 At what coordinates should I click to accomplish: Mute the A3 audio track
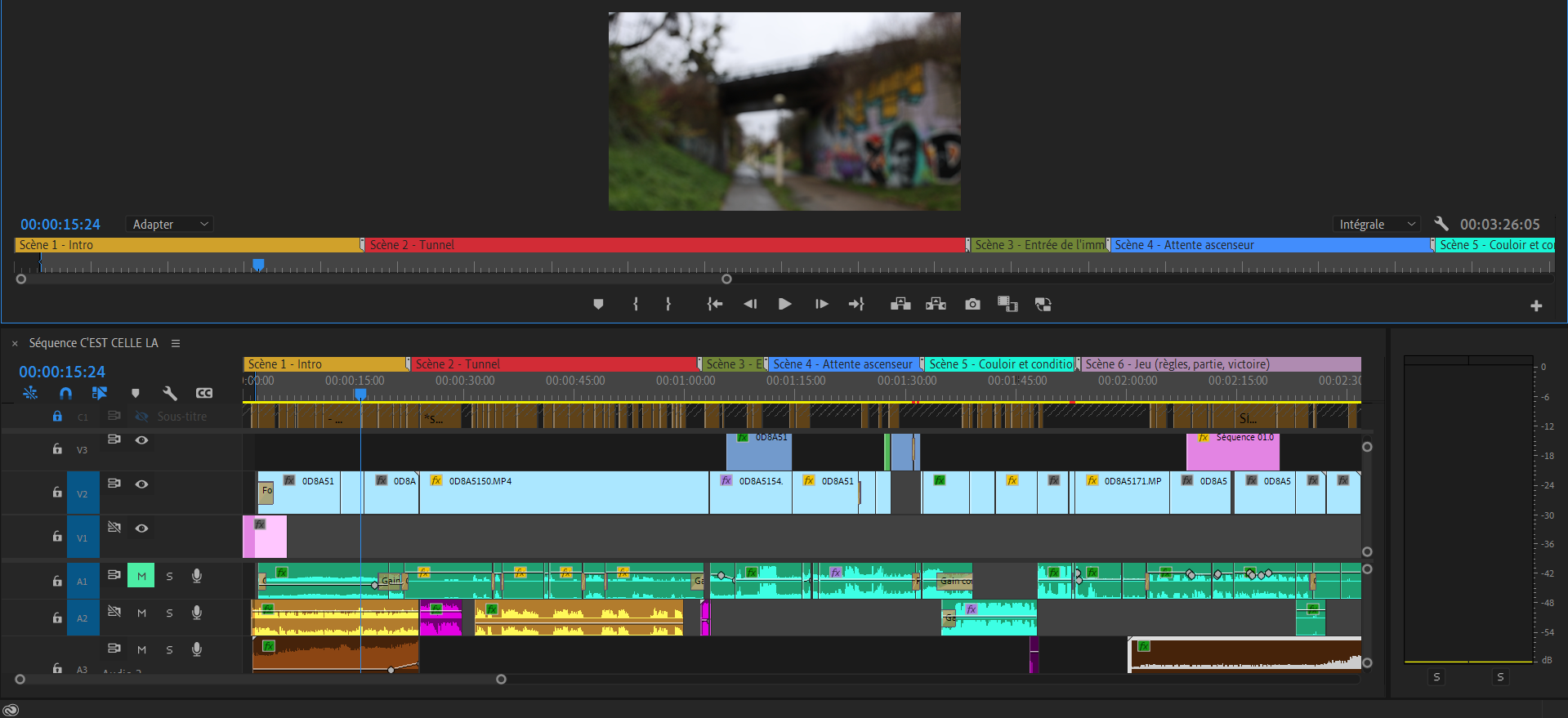(x=141, y=649)
